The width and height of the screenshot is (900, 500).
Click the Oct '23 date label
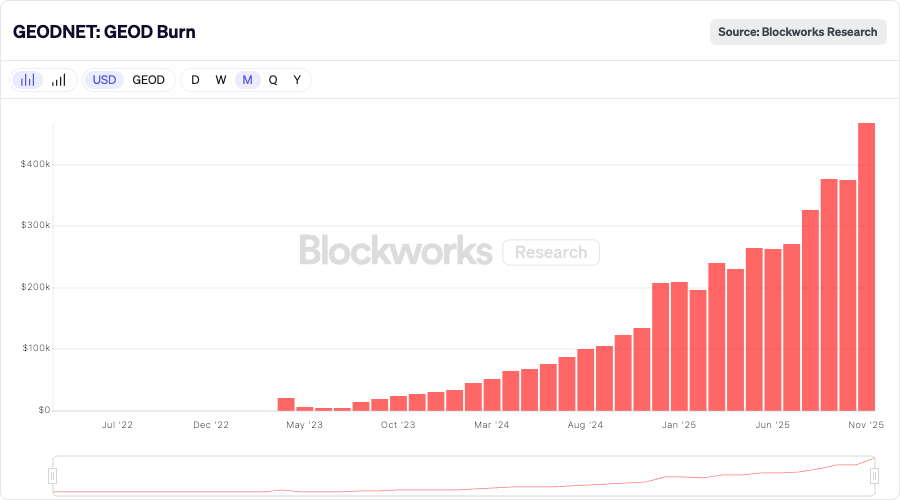pos(398,425)
